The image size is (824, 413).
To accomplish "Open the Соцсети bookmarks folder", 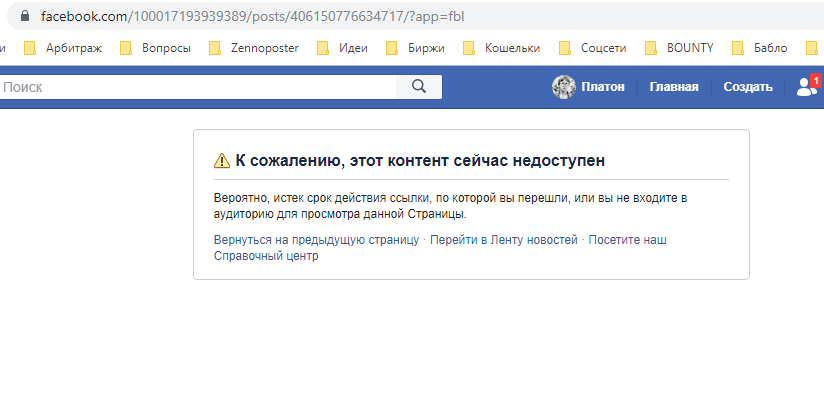I will [x=593, y=48].
